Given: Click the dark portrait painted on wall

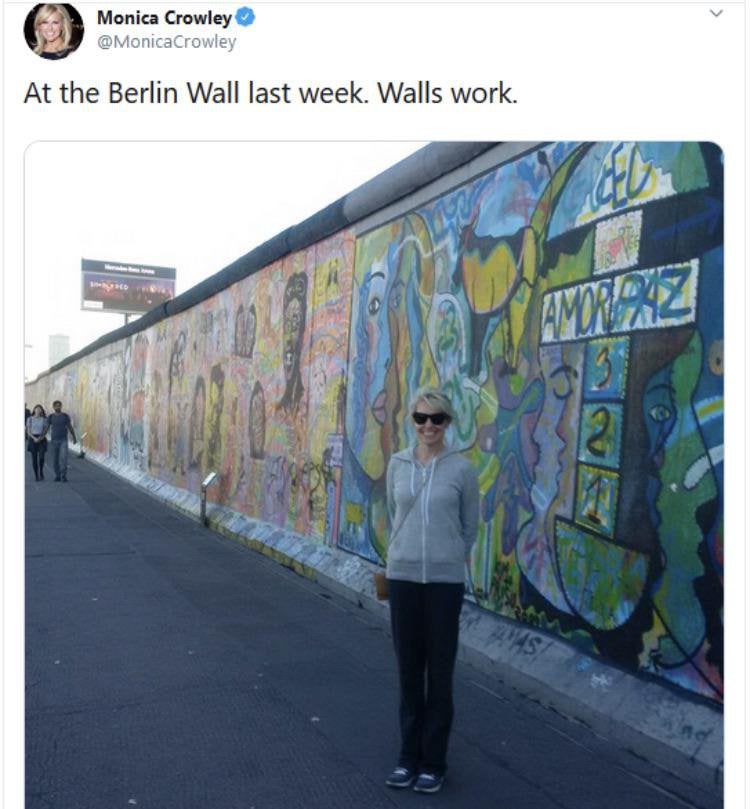Looking at the screenshot, I should 294,341.
